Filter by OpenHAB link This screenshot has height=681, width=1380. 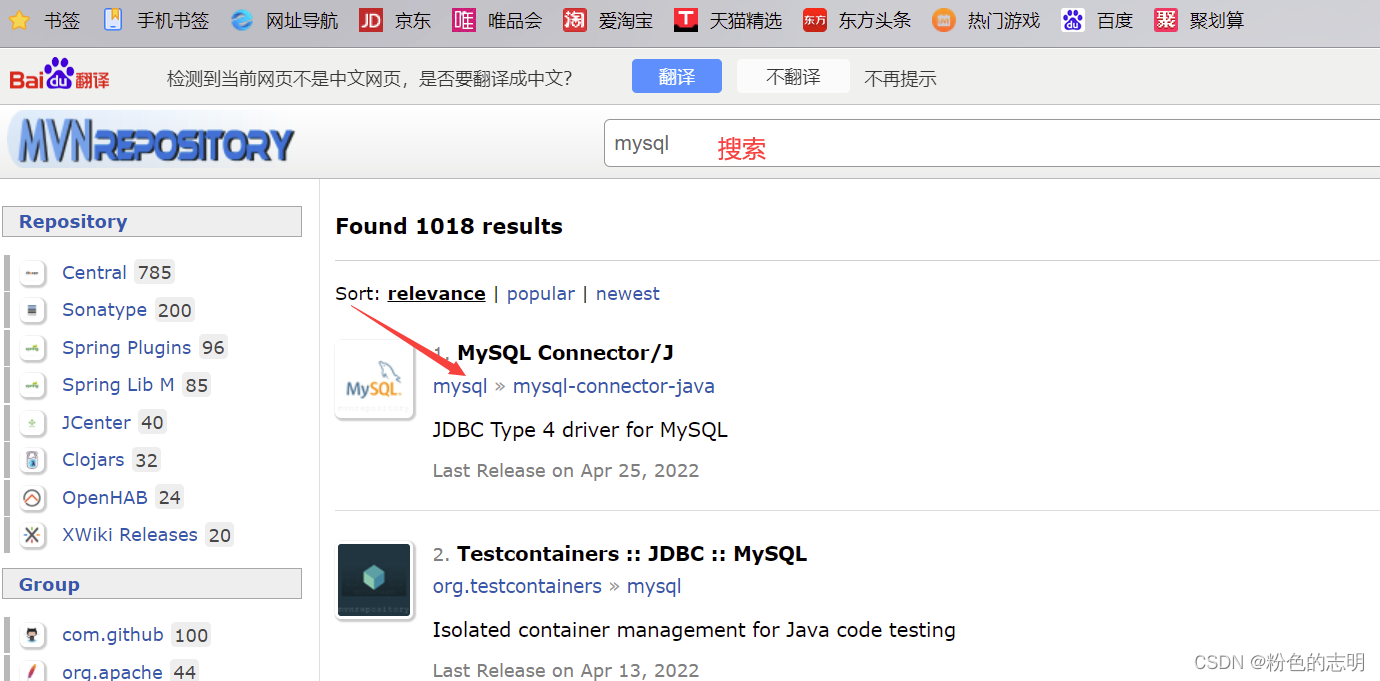tap(105, 498)
